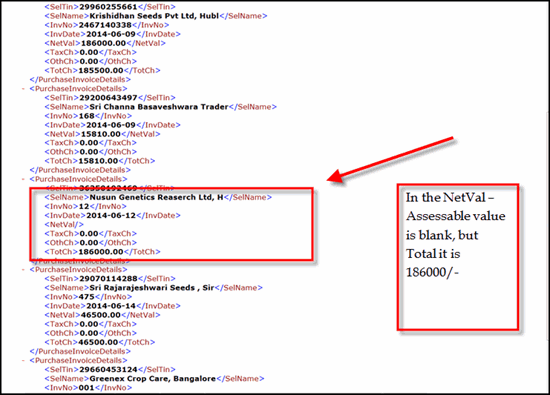Collapse PurchaseInvoiceDetails node above Greenex Crop Care
Viewport: 550px width, 395px height.
pos(24,361)
